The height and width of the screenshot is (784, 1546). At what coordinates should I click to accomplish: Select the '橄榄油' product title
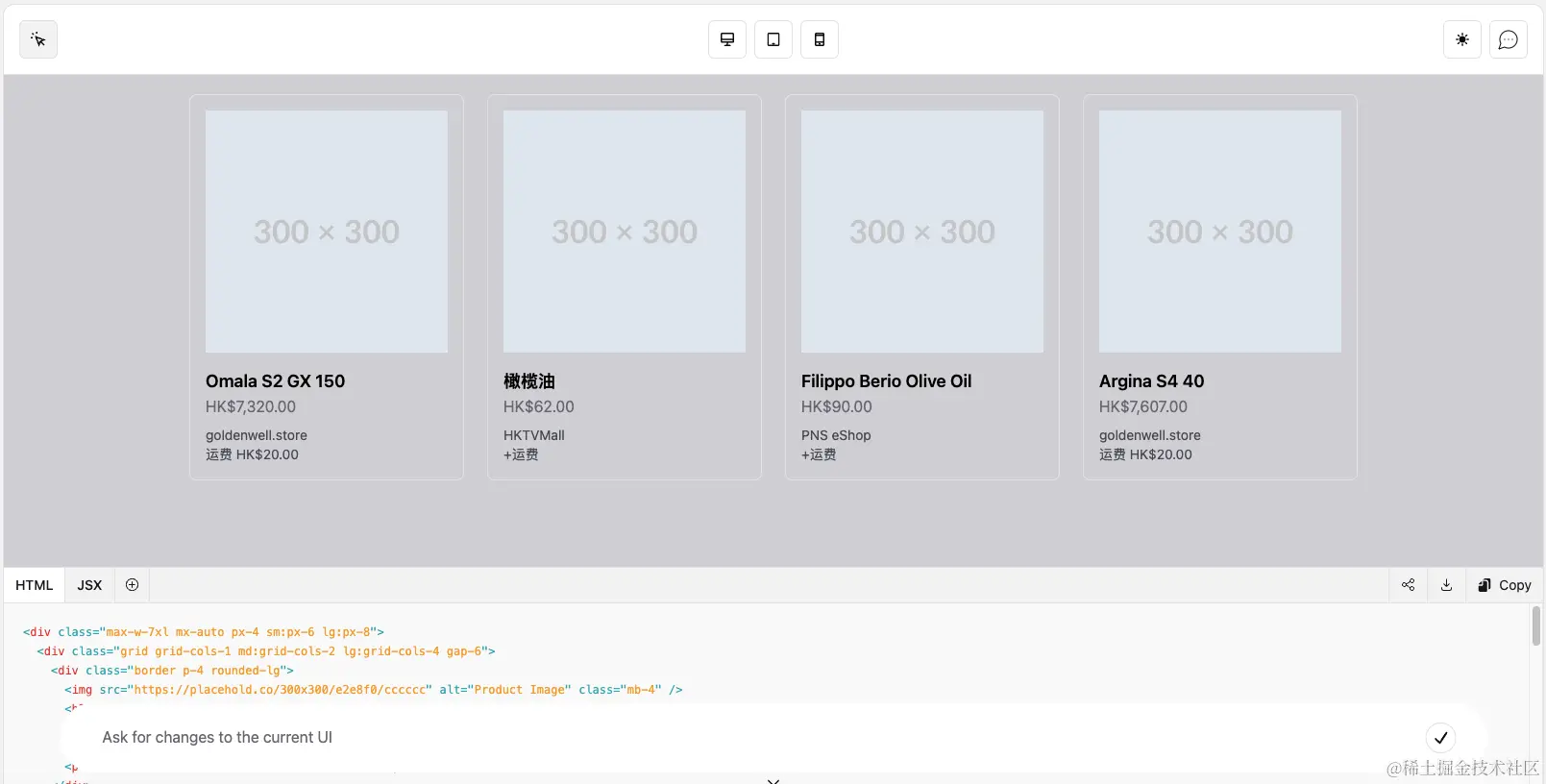[529, 381]
